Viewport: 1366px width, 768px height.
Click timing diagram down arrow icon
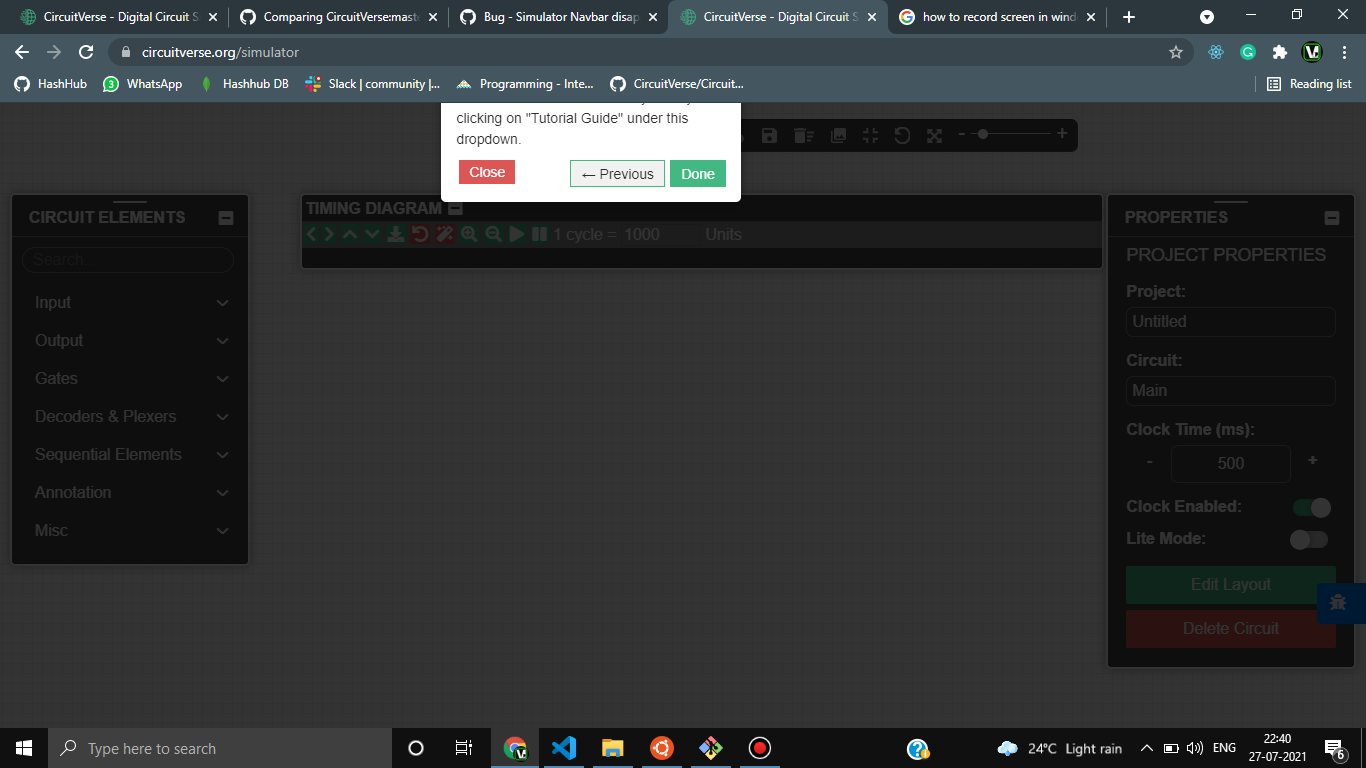[372, 234]
